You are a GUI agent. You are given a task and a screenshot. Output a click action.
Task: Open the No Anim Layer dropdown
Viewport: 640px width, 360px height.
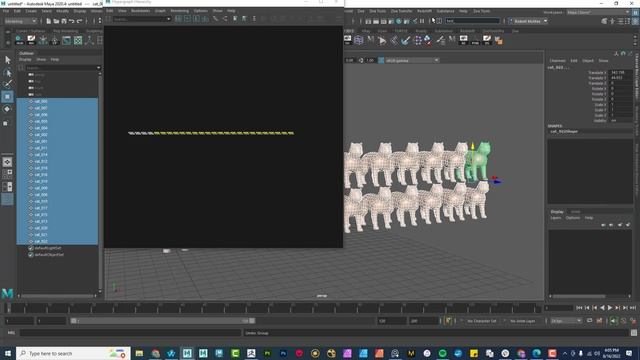pyautogui.click(x=523, y=321)
